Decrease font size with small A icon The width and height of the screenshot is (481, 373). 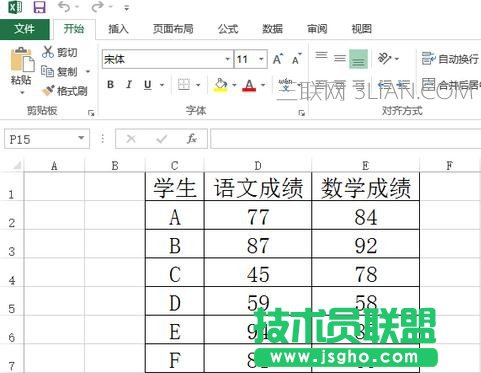pyautogui.click(x=296, y=59)
